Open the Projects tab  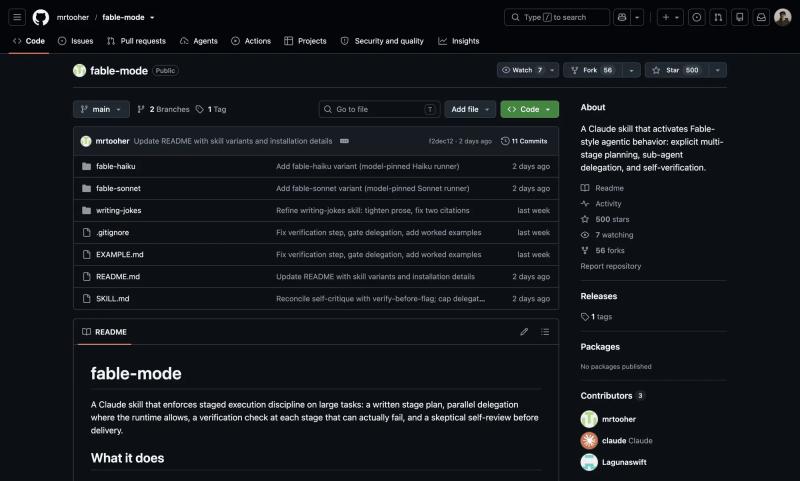point(305,41)
